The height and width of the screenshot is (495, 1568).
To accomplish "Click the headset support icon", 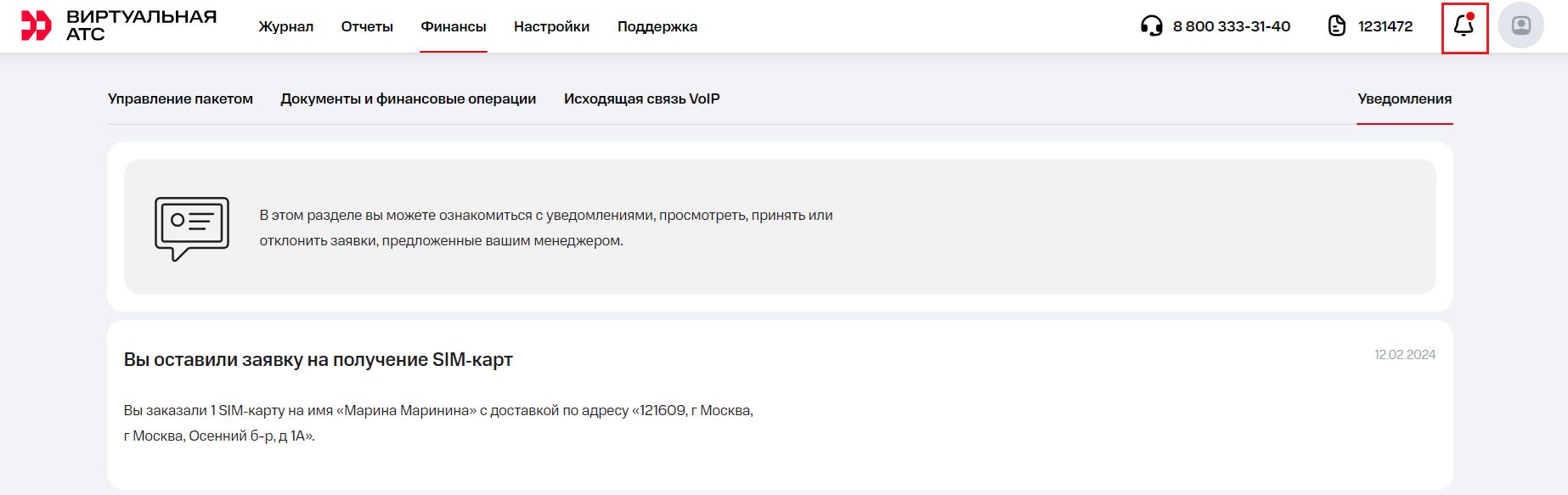I will (1151, 26).
